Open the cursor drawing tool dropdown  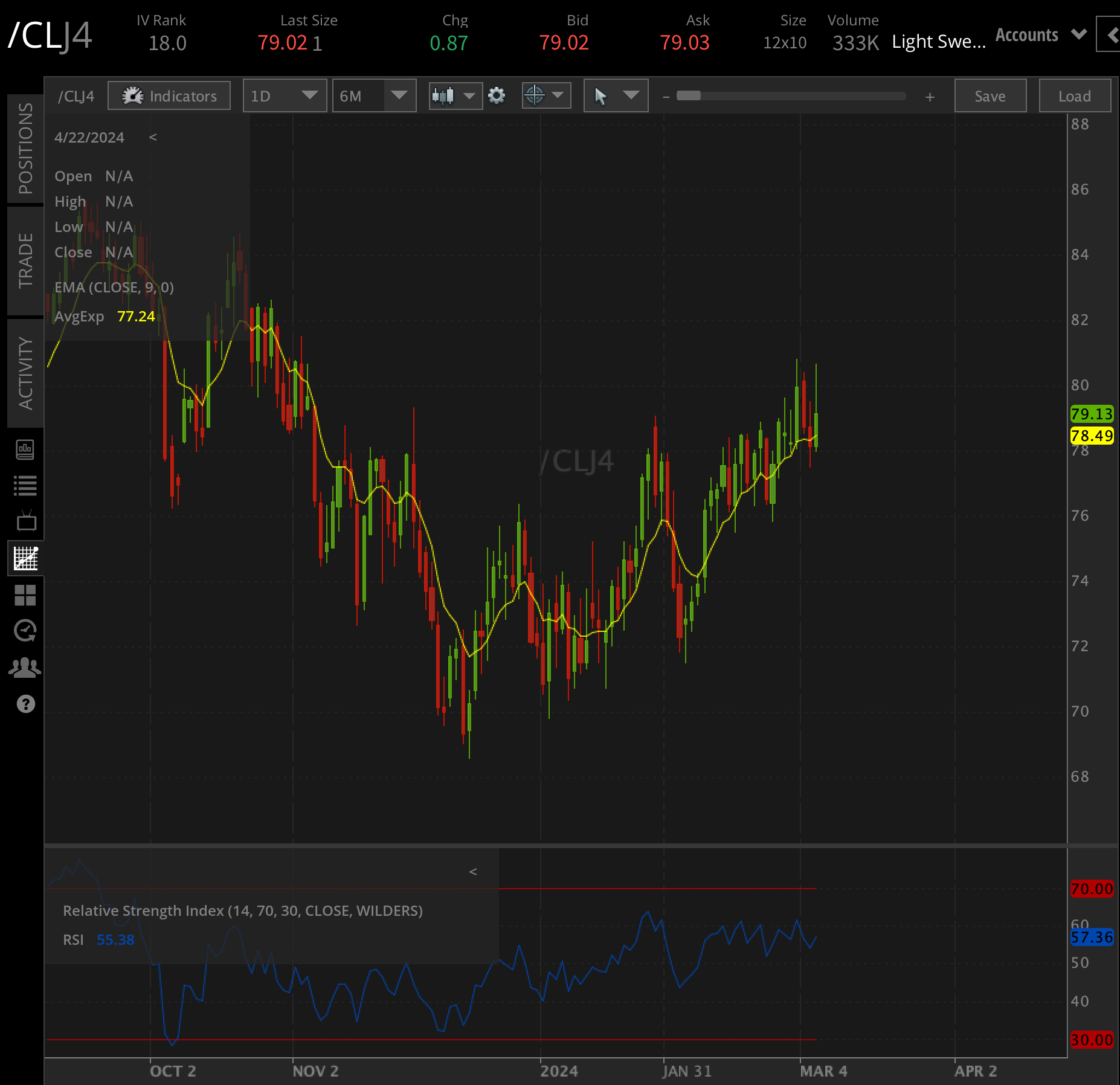(616, 96)
